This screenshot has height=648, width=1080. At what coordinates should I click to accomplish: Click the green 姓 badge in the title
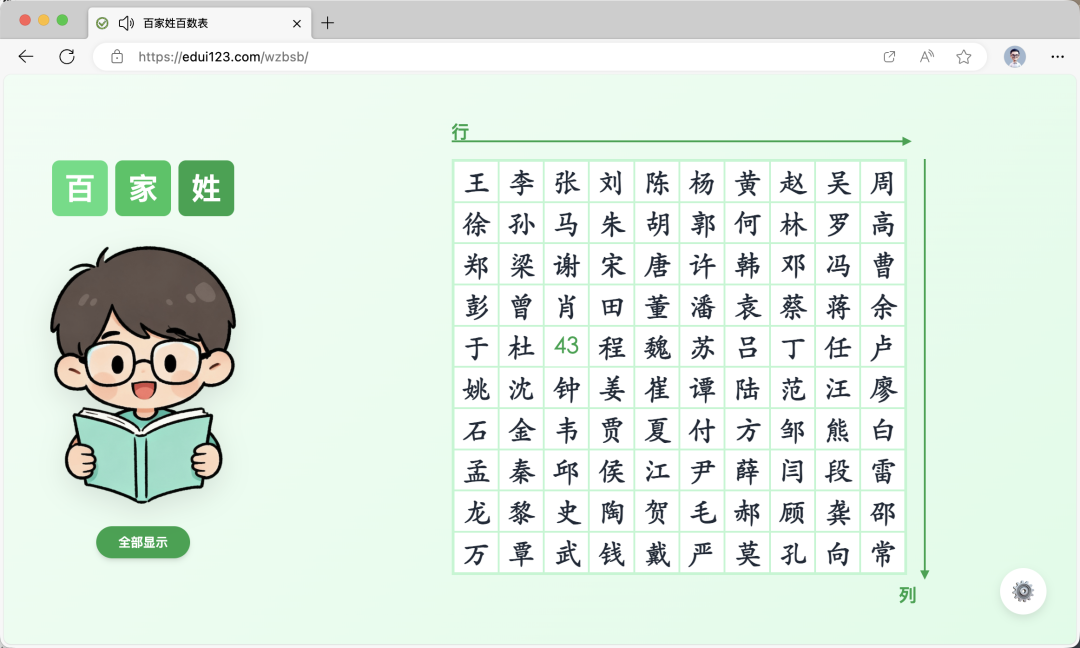(x=206, y=189)
